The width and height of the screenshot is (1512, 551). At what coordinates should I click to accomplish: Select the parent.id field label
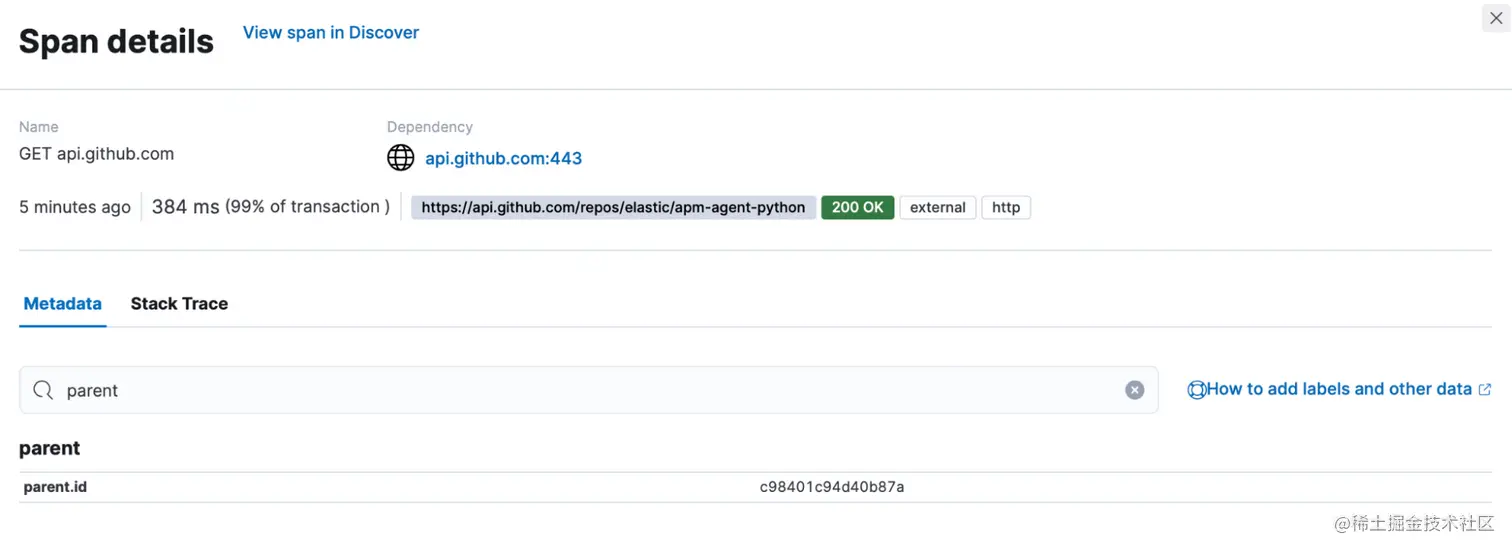[x=55, y=487]
